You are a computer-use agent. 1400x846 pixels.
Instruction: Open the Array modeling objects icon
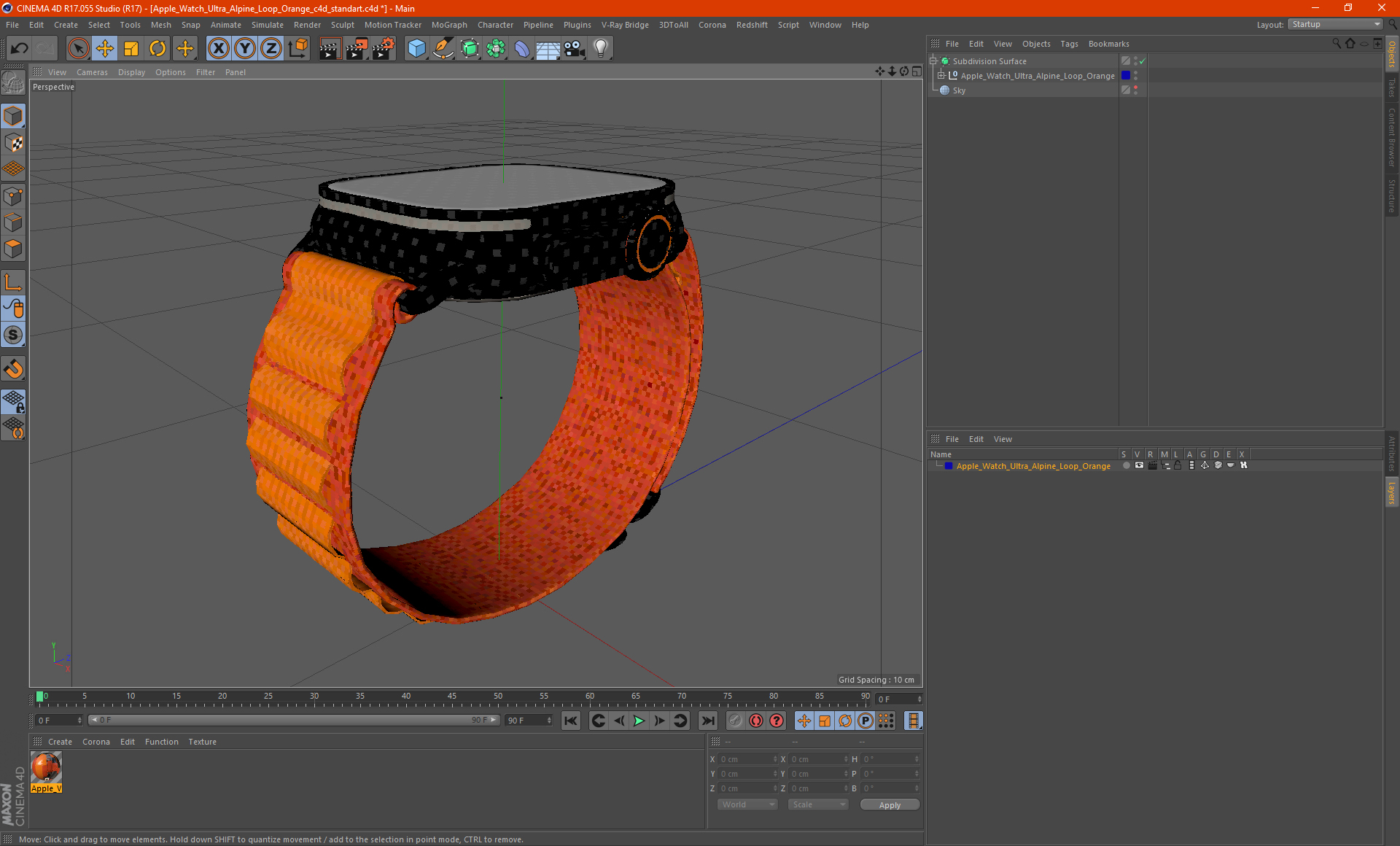(x=496, y=48)
